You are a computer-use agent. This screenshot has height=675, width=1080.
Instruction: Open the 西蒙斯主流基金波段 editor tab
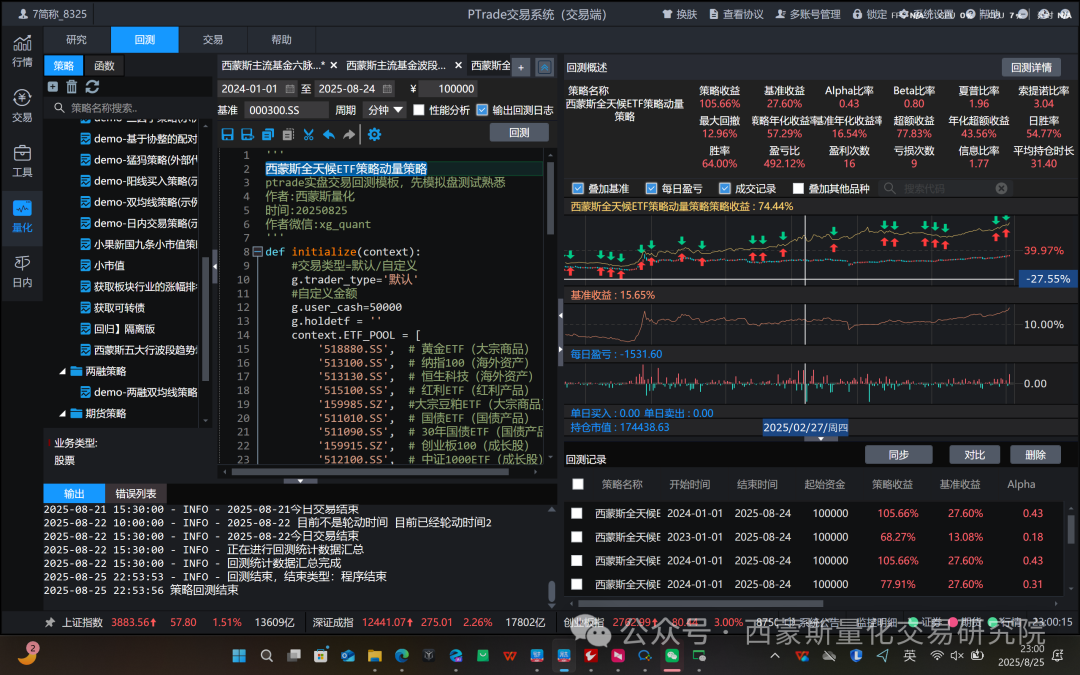click(396, 65)
